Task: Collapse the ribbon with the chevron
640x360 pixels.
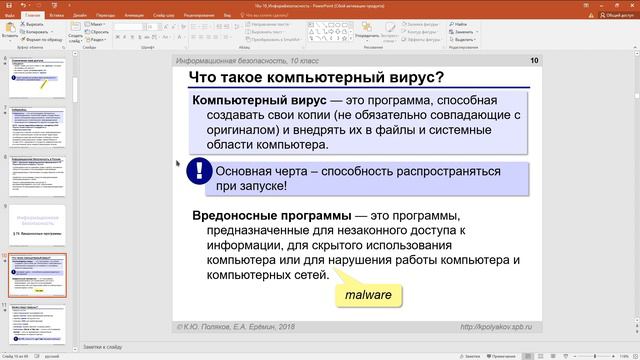Action: click(635, 47)
